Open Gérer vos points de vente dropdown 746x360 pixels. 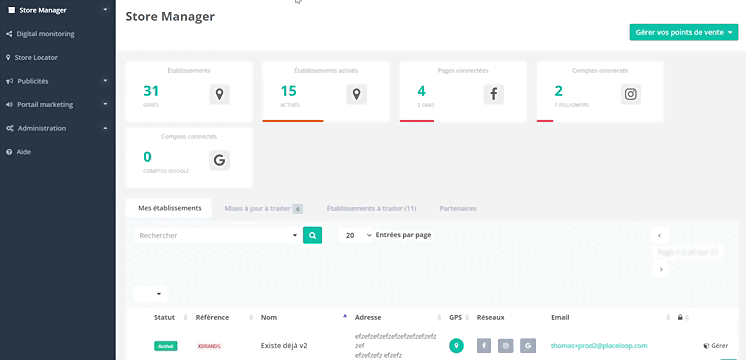(684, 32)
